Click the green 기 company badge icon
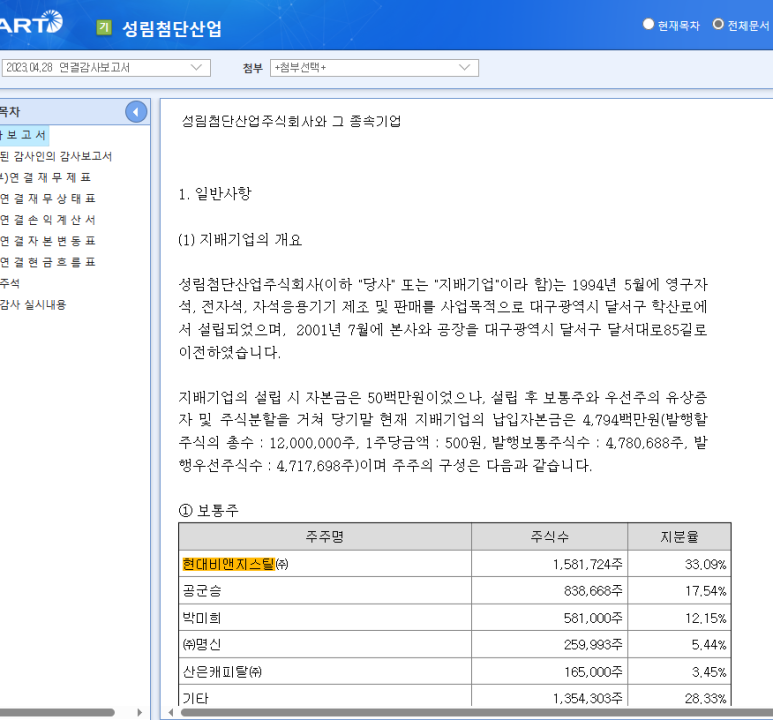 (x=104, y=28)
